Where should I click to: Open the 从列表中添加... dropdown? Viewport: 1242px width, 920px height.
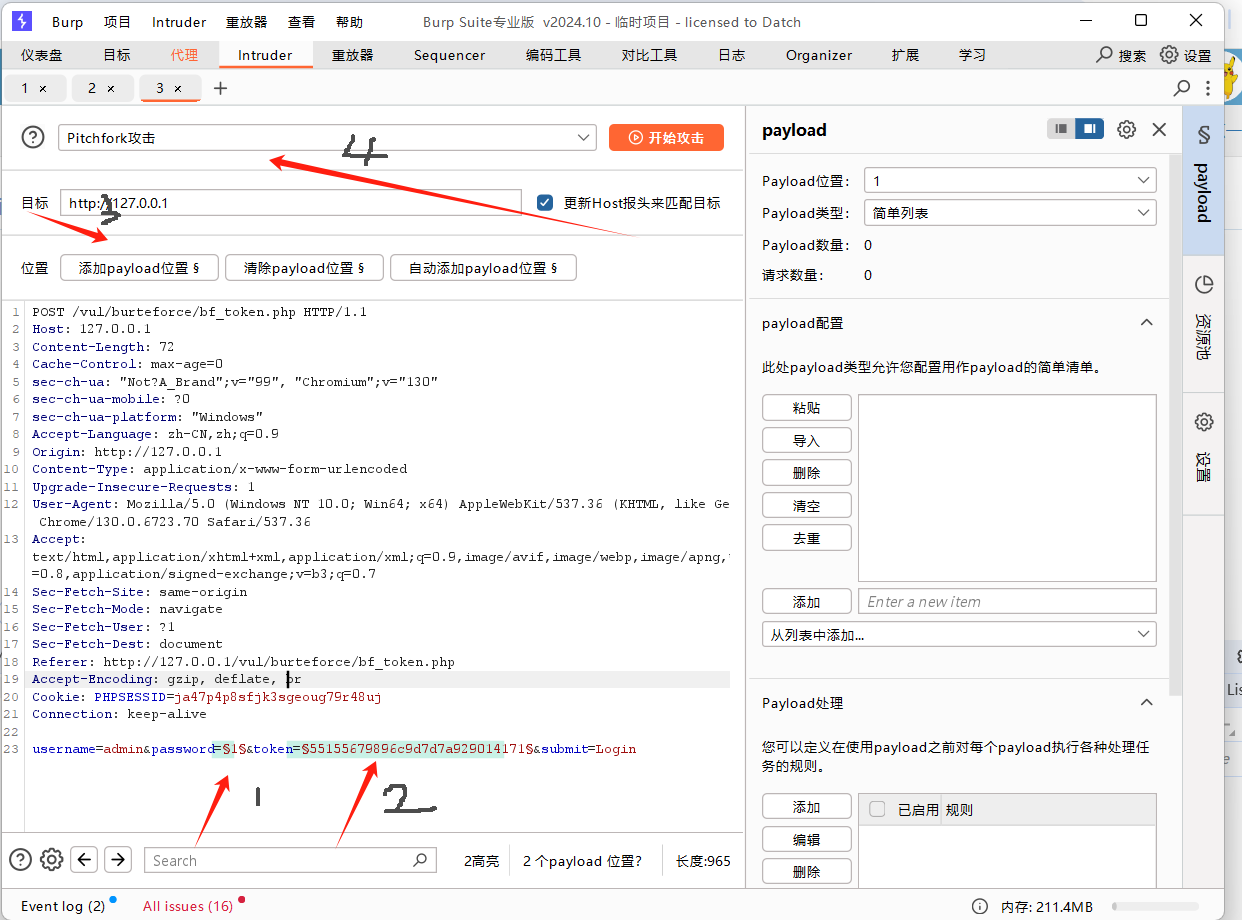pos(959,634)
